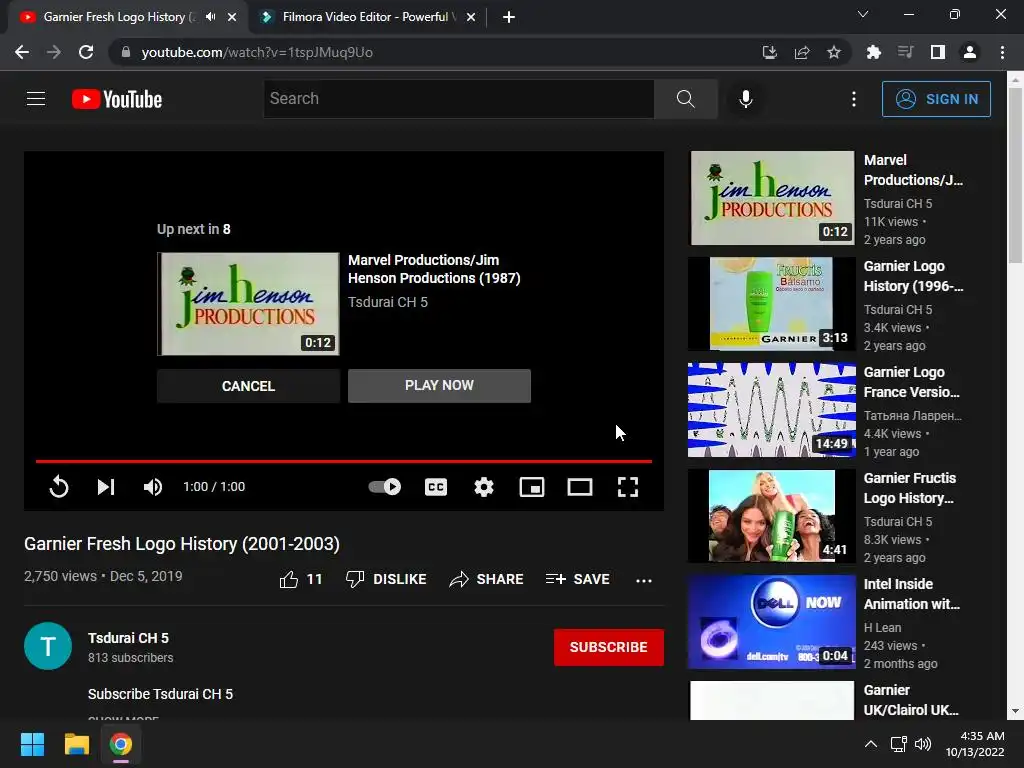The height and width of the screenshot is (768, 1024).
Task: Click PLAY NOW for next video
Action: [x=440, y=386]
